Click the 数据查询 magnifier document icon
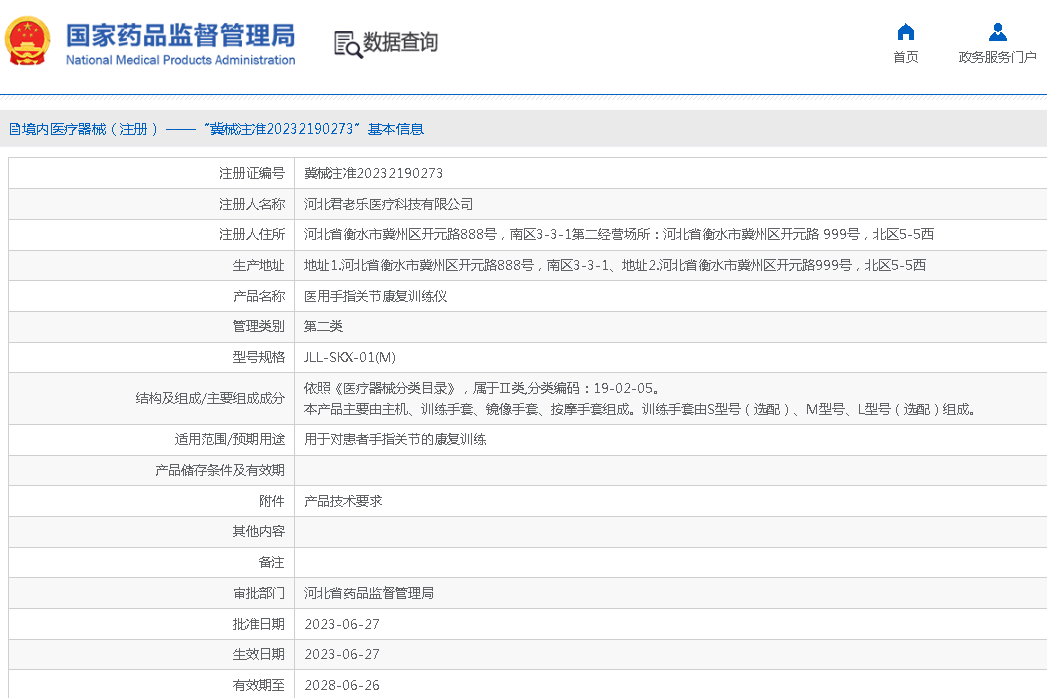Screen dimensions: 1047x698 (347, 43)
